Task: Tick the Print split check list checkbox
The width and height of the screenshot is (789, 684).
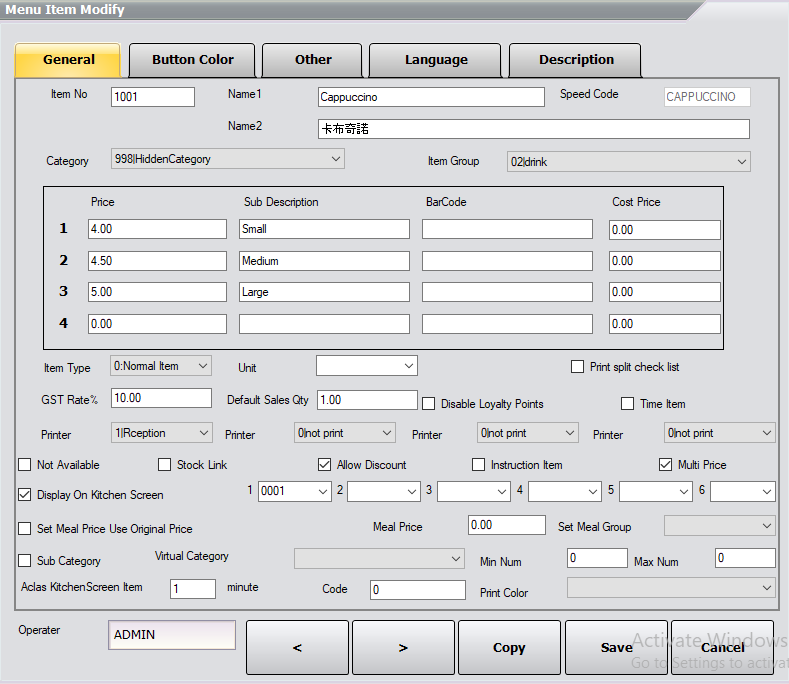Action: 577,366
